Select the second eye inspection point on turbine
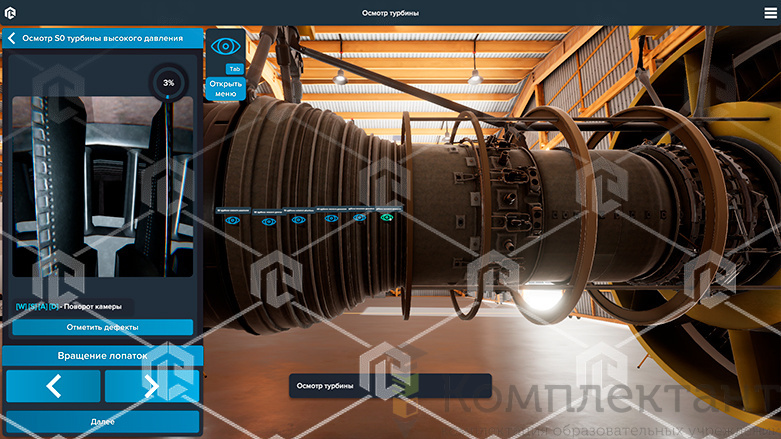 268,221
